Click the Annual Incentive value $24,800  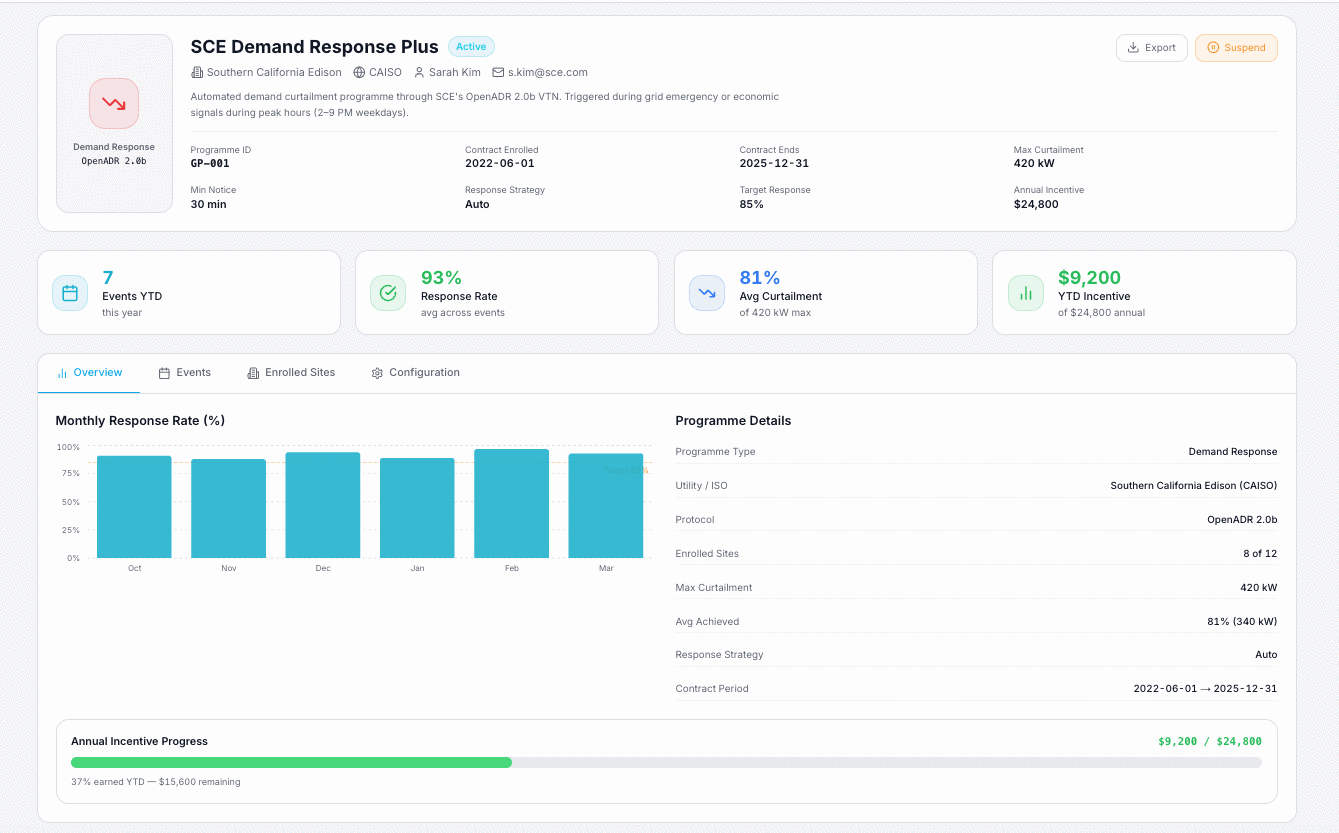click(x=1036, y=204)
